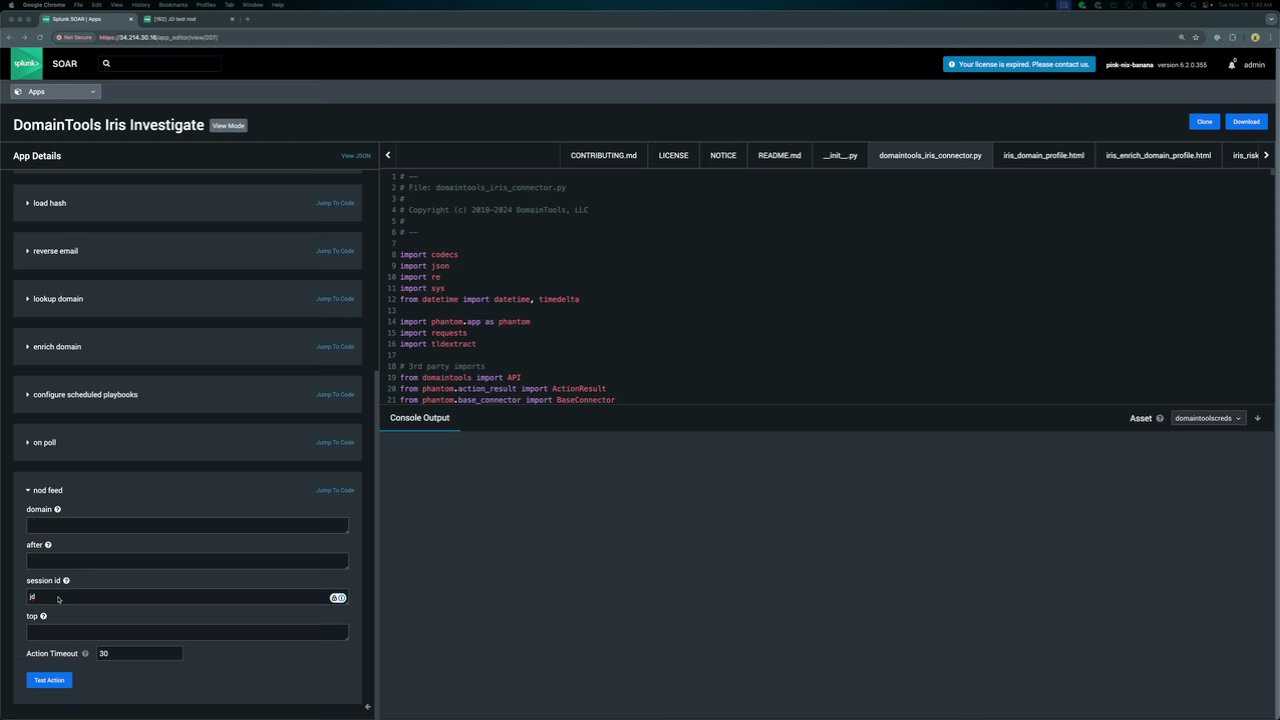This screenshot has width=1280, height=720.
Task: Click the Asset help icon
Action: [1160, 418]
